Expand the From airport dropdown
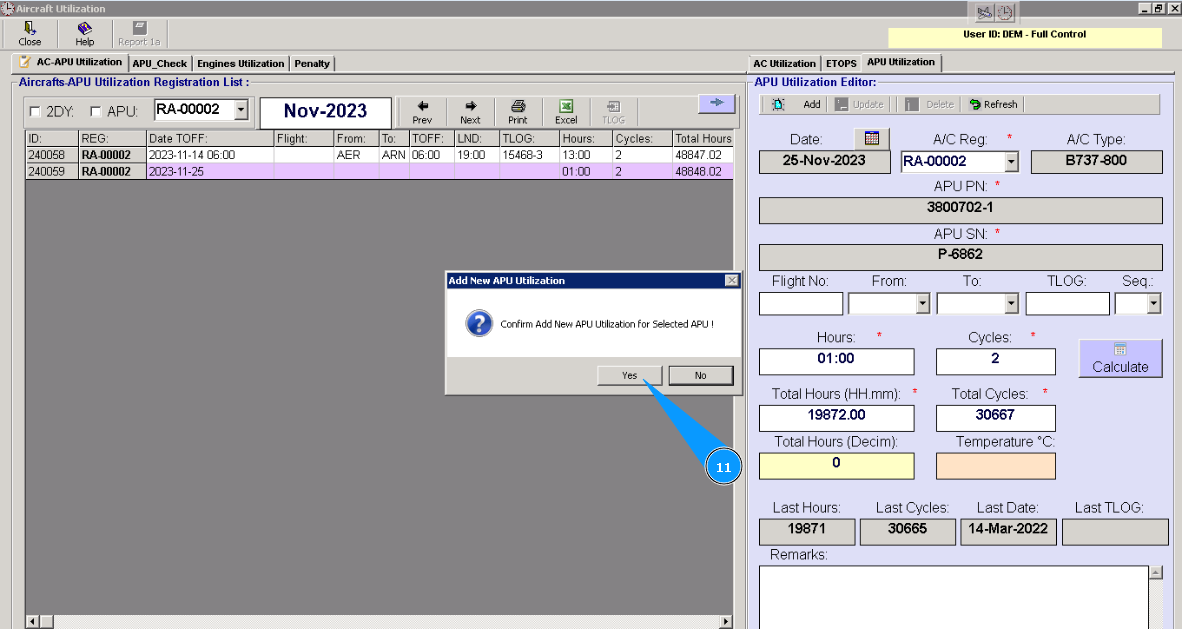1182x630 pixels. coord(923,304)
